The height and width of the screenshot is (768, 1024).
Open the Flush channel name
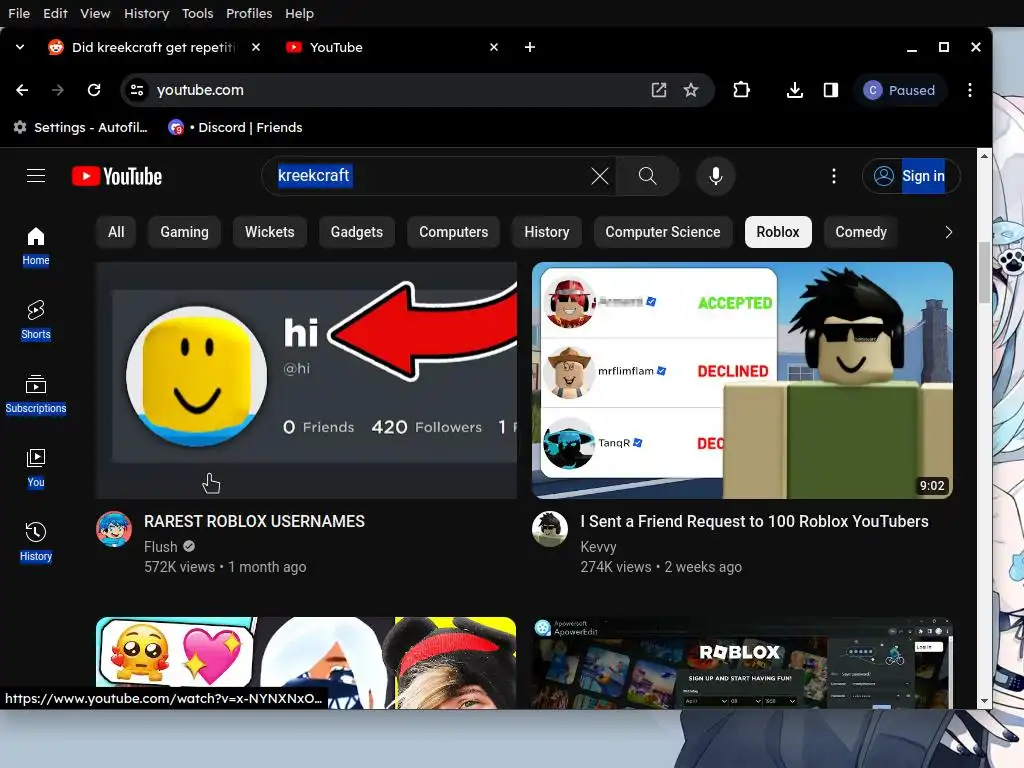click(x=161, y=547)
